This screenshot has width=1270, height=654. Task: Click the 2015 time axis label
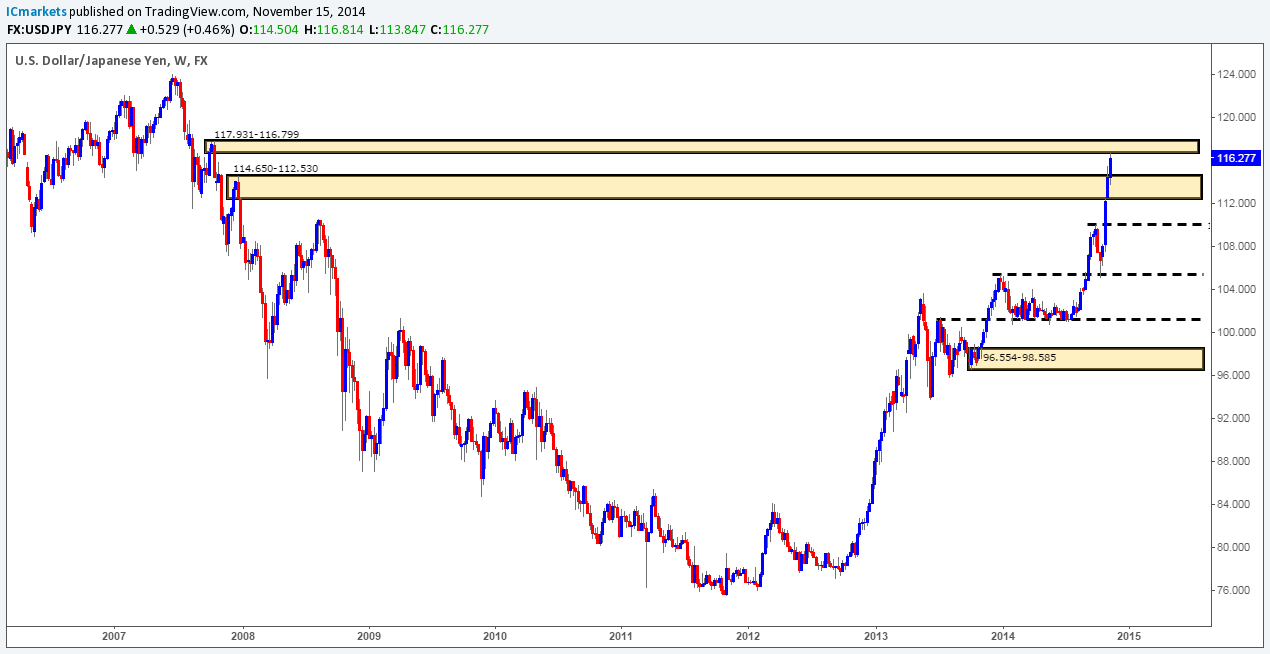(x=1130, y=636)
